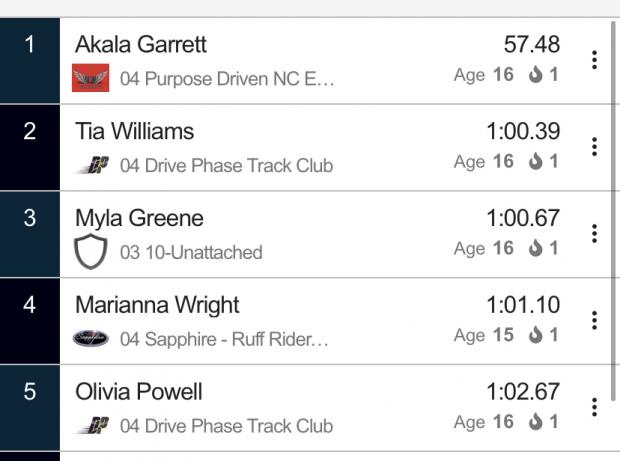Click the Sapphire oval team logo
620x461 pixels.
tap(91, 338)
